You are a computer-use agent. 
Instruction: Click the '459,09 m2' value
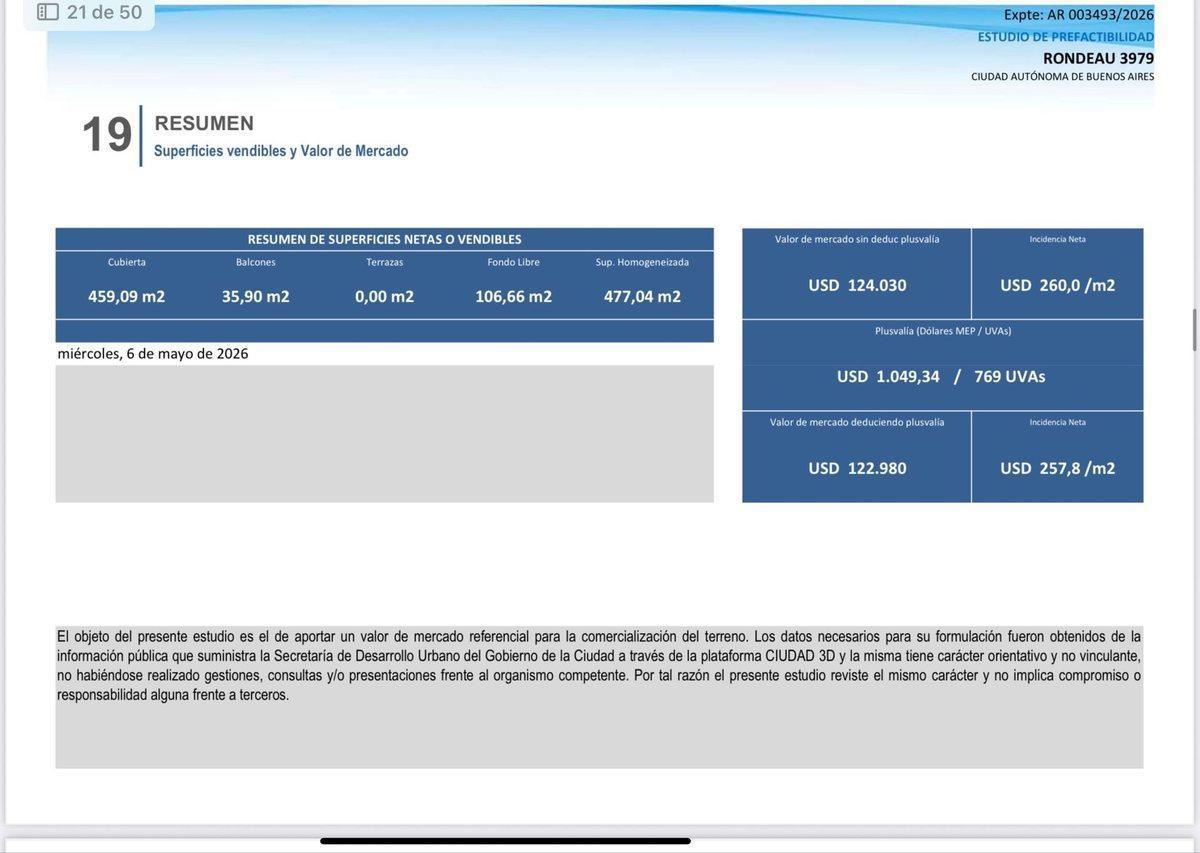click(127, 296)
